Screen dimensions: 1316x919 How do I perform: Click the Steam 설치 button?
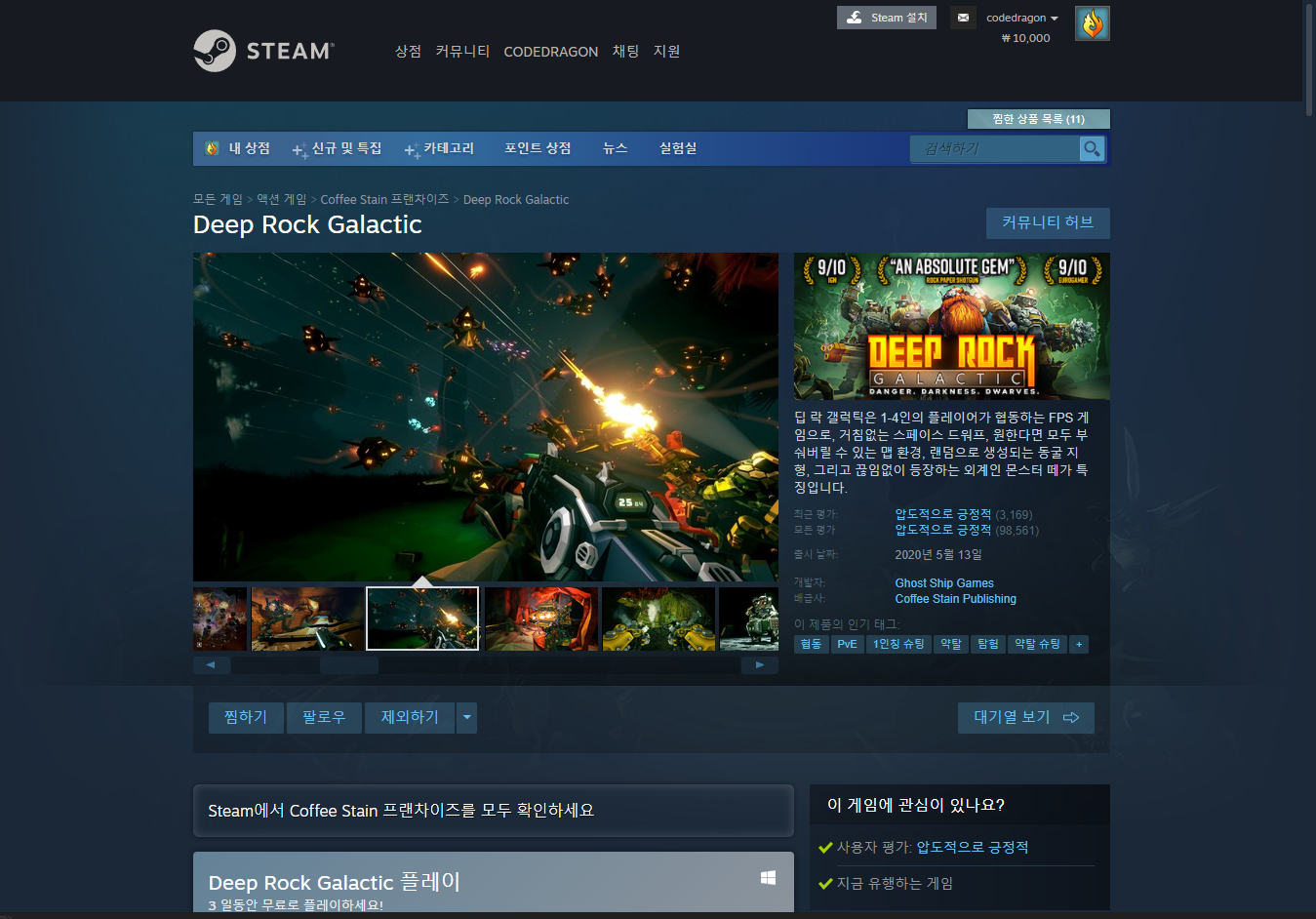coord(887,18)
